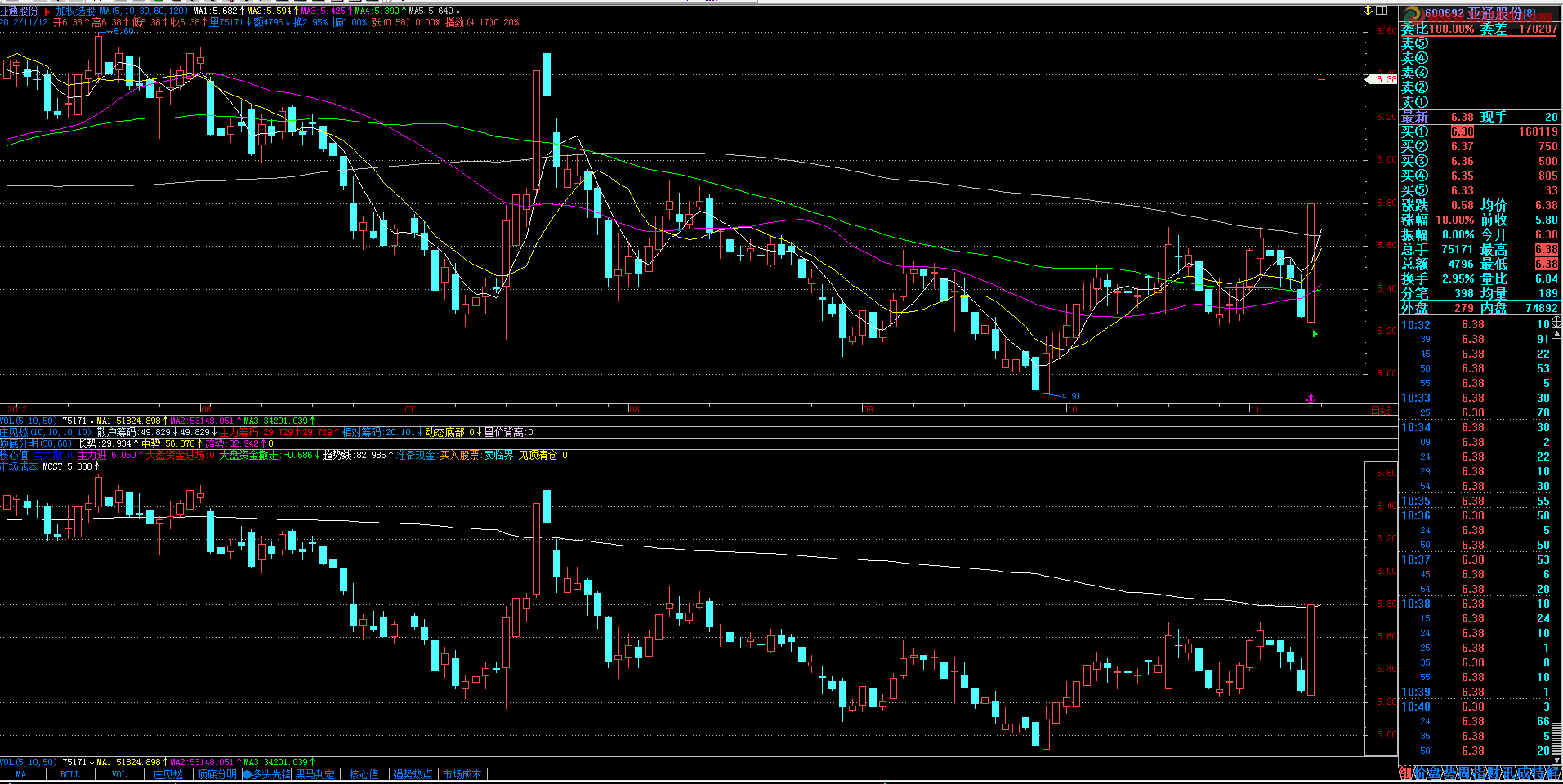Screen dimensions: 1563x784
Task: Click the 买② price 6.37
Action: click(1463, 146)
